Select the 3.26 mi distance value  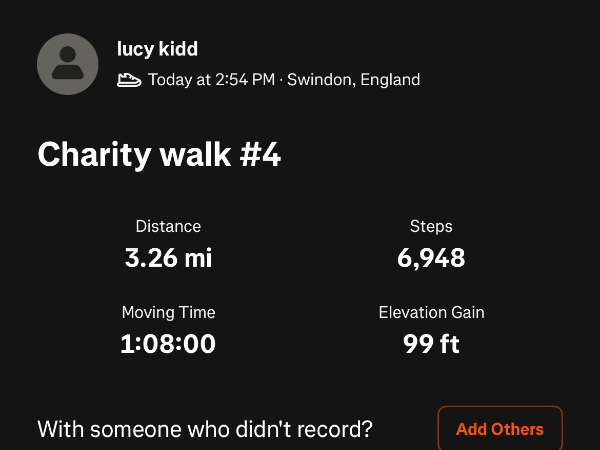tap(168, 258)
